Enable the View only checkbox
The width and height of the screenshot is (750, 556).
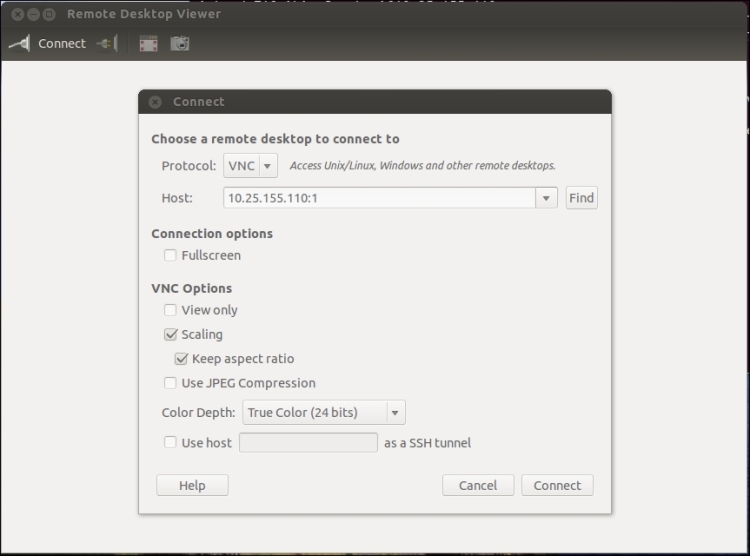(x=170, y=310)
